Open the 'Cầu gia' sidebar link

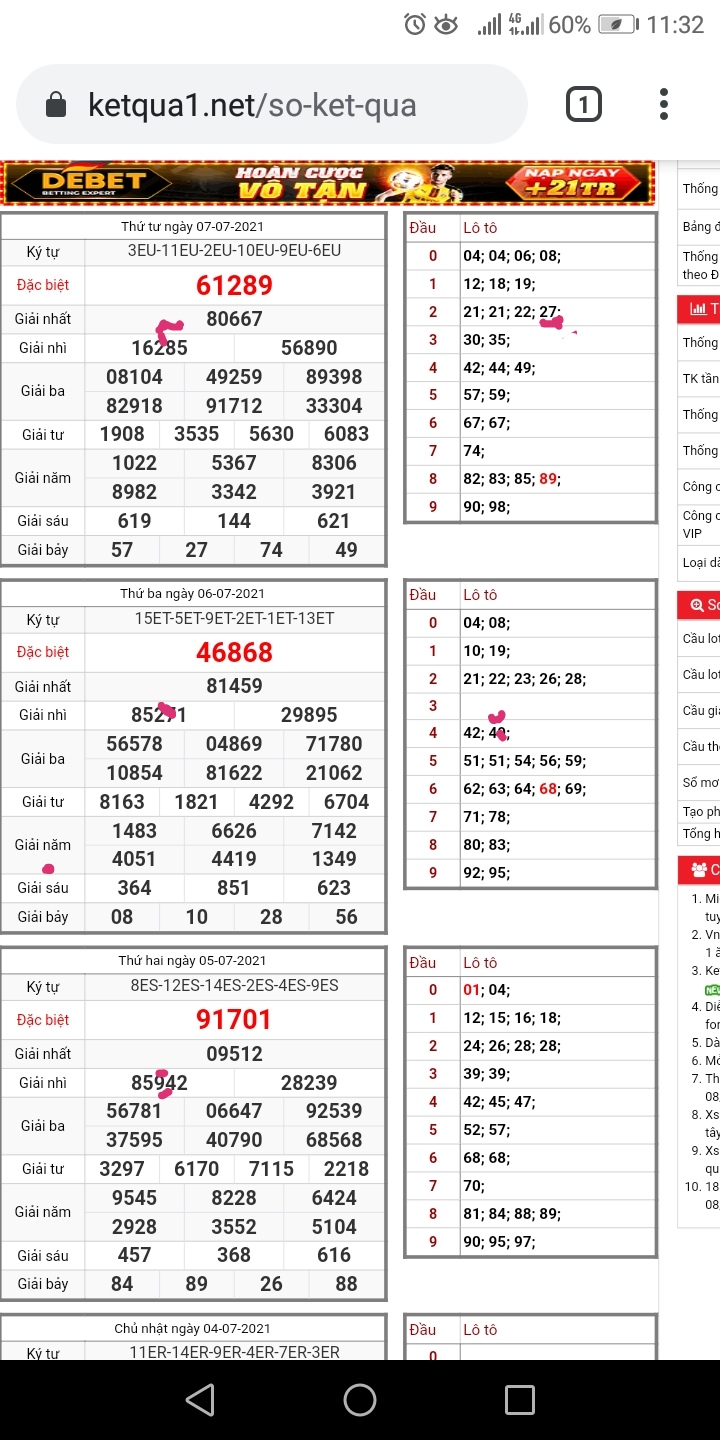pyautogui.click(x=700, y=710)
